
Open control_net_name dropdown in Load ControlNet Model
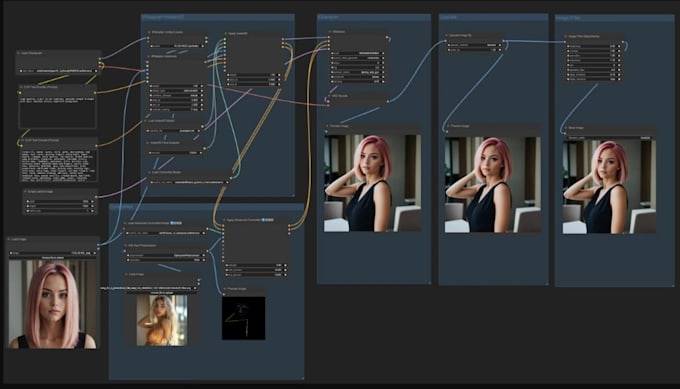[x=190, y=182]
